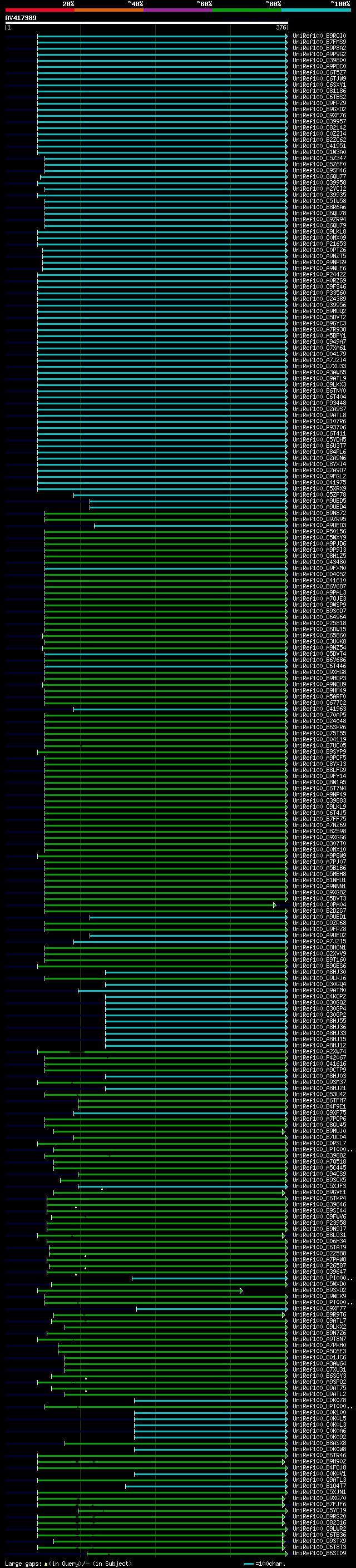Select alignment label UniRef100_B1NHU1
Image resolution: width=356 pixels, height=1568 pixels.
[x=319, y=880]
